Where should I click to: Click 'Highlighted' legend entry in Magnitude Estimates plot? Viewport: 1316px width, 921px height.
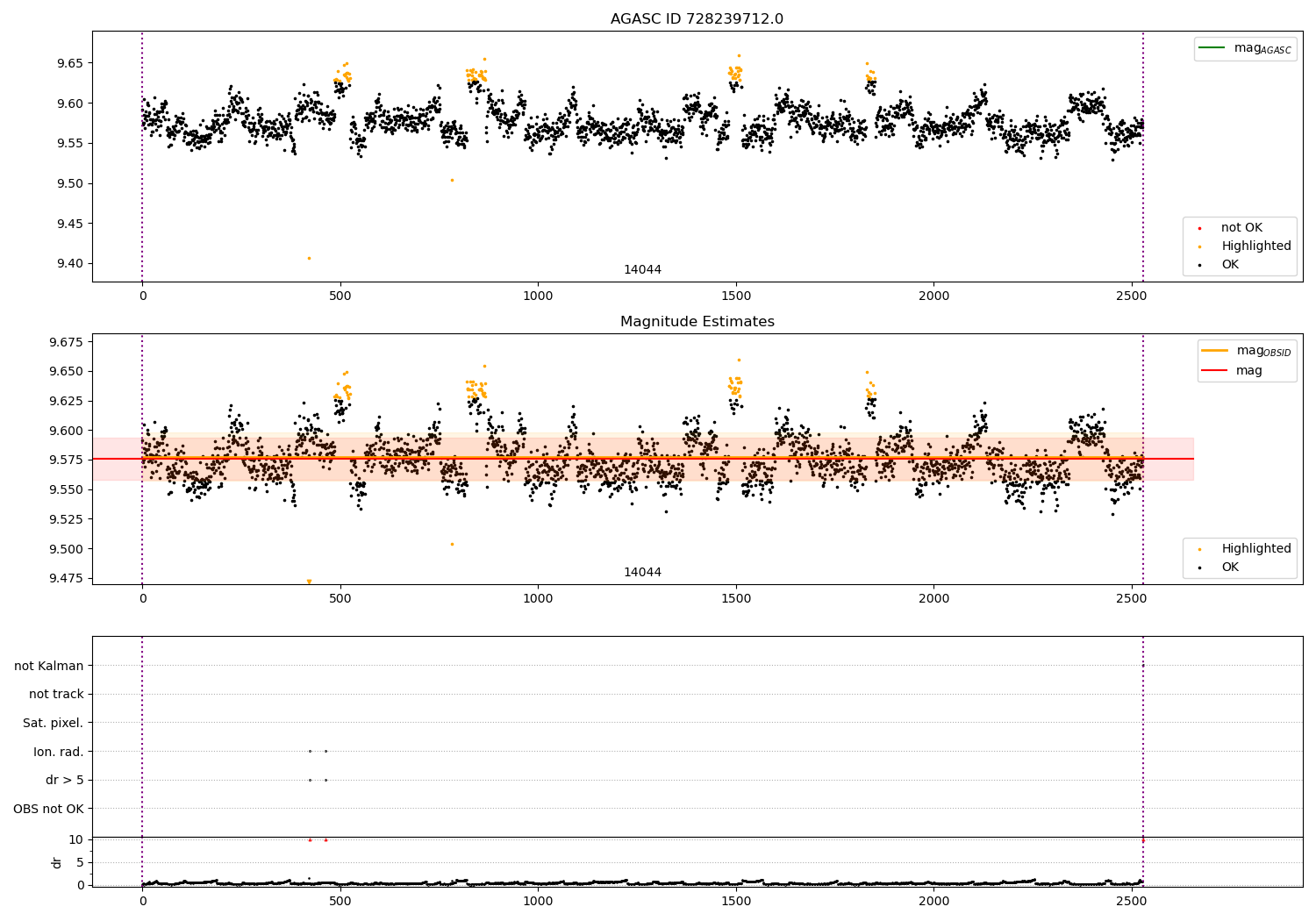1256,549
